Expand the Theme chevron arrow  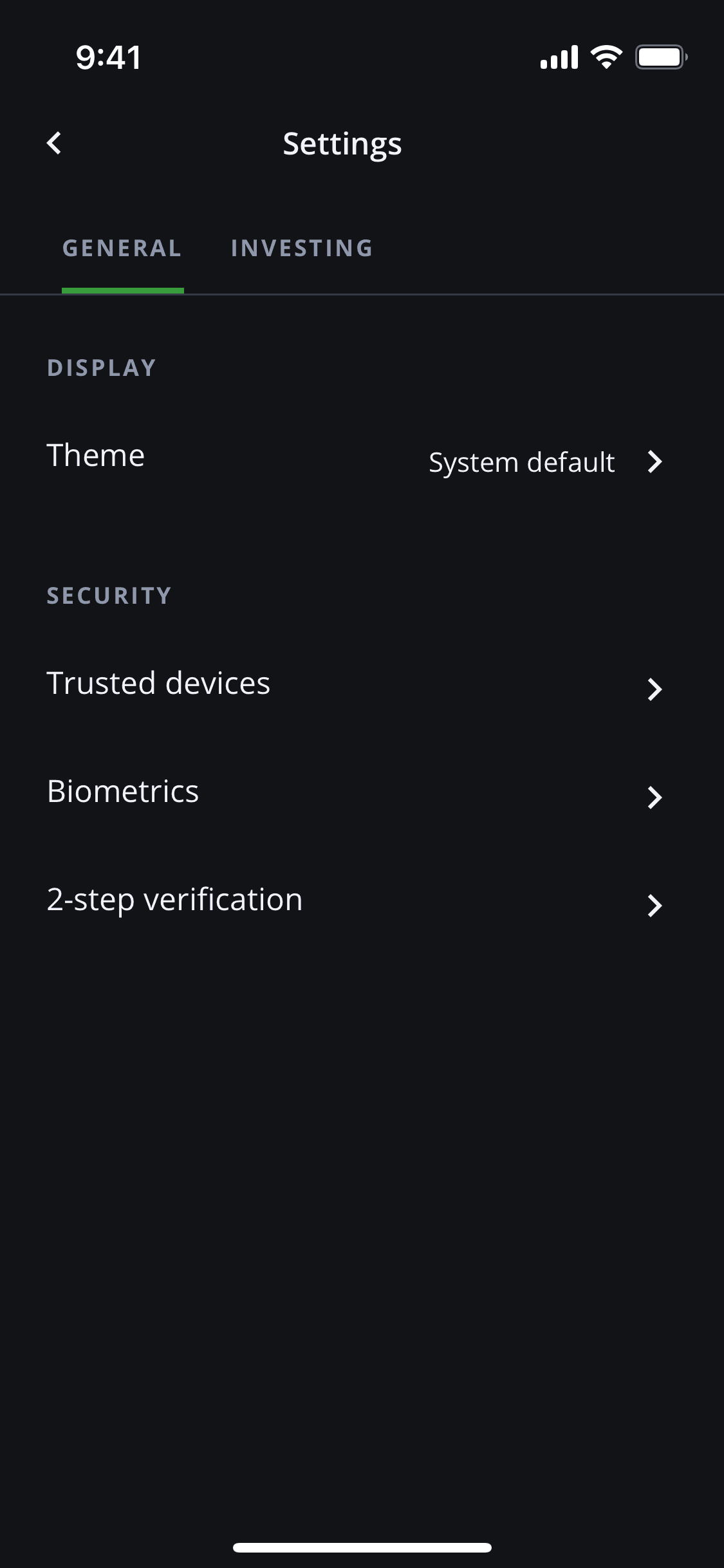[654, 462]
